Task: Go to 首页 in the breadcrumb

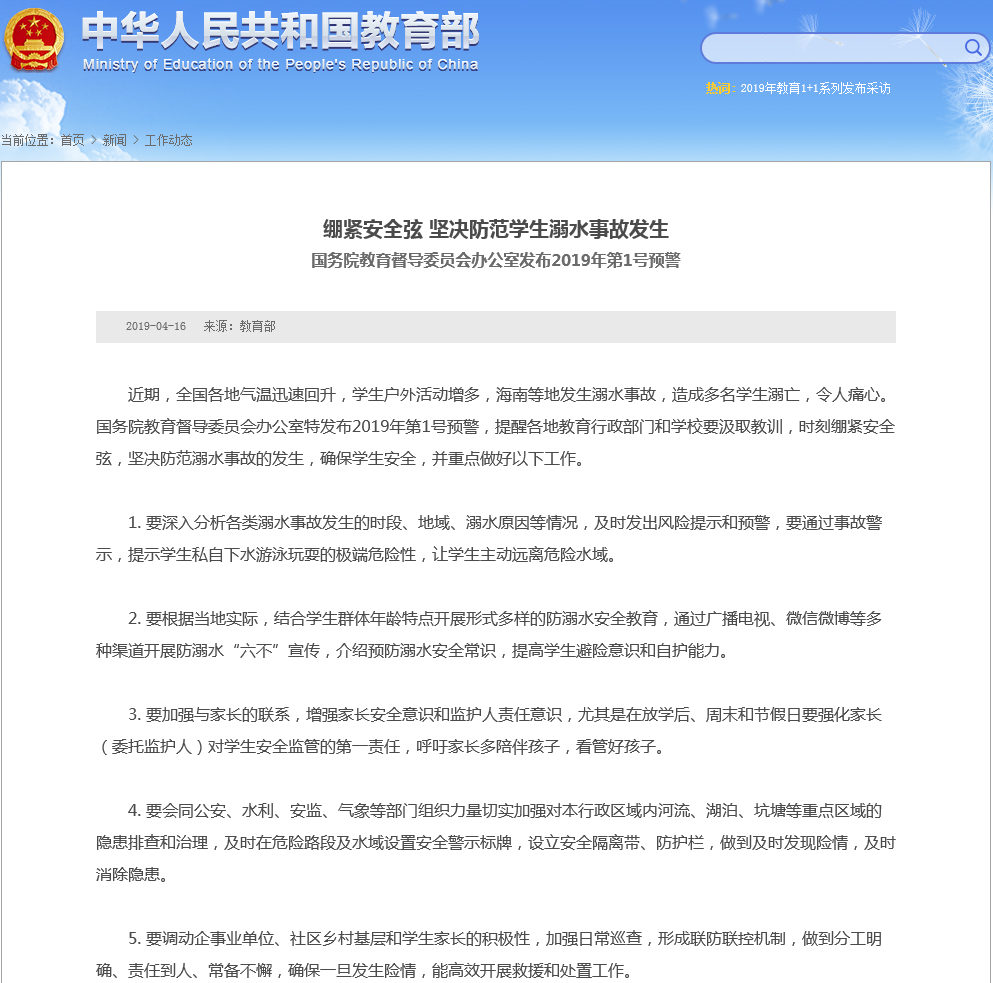Action: pyautogui.click(x=72, y=140)
